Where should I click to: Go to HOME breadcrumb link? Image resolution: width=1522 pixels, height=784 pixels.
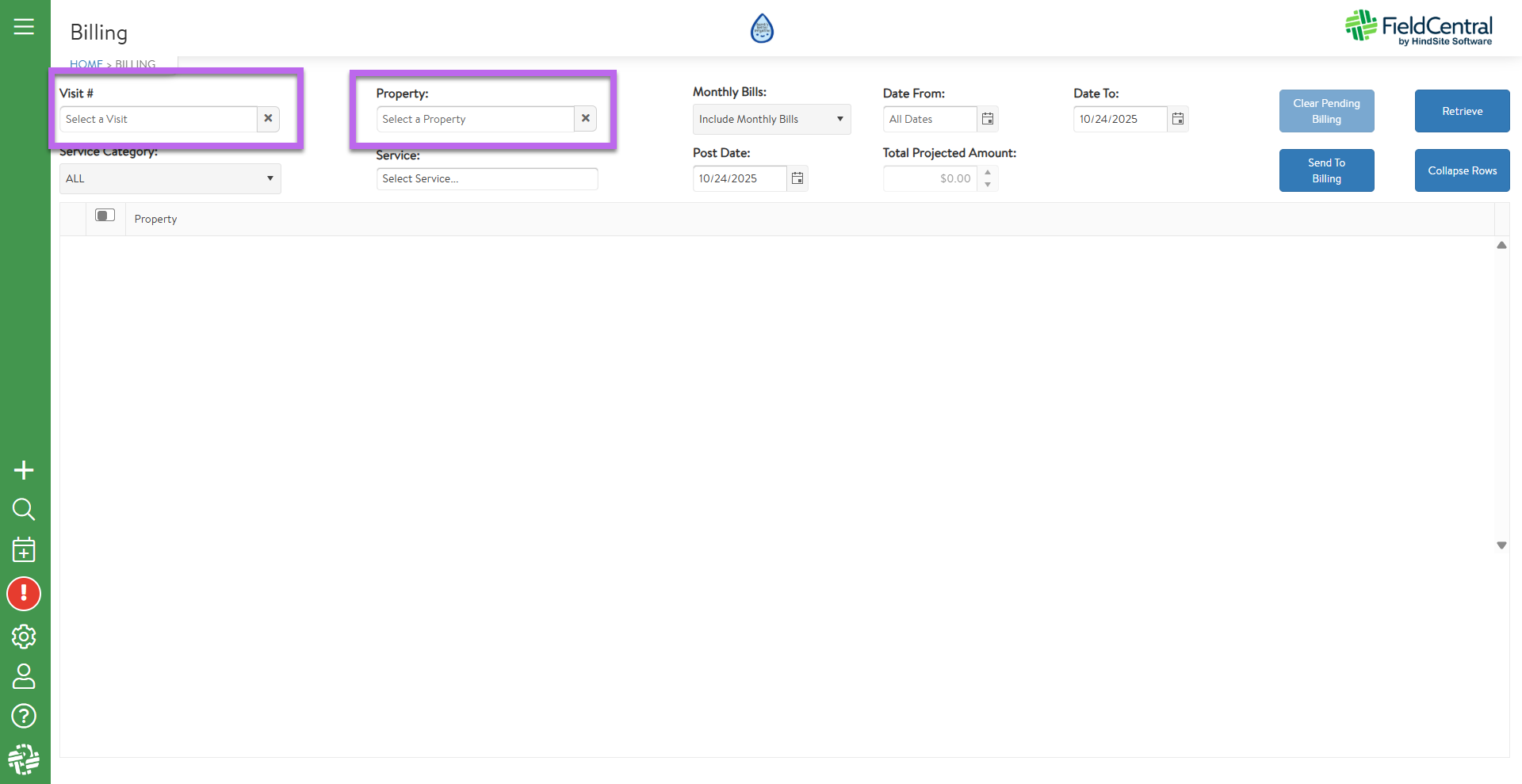coord(86,64)
